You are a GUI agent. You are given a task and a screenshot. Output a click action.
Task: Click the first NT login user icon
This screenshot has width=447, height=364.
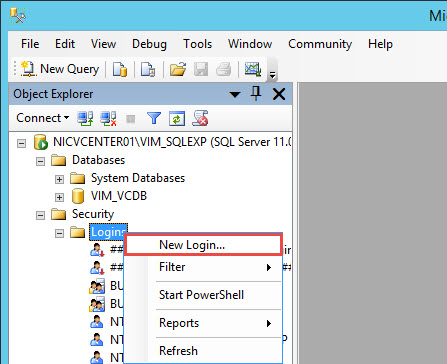97,322
